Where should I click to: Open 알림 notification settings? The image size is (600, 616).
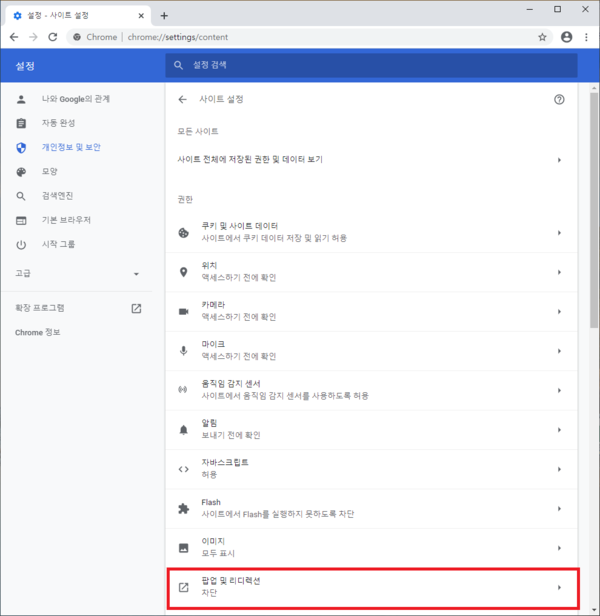point(371,430)
